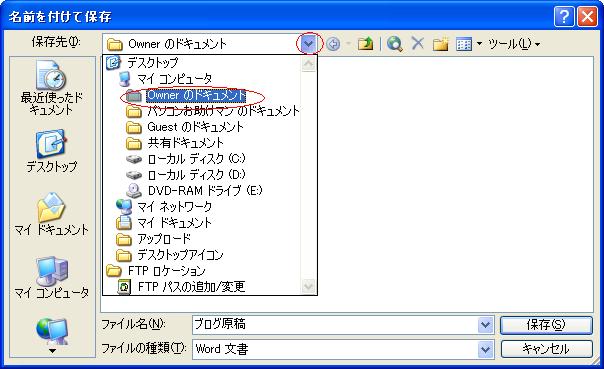Open the Save in location dropdown arrow
This screenshot has width=604, height=369.
coord(308,44)
